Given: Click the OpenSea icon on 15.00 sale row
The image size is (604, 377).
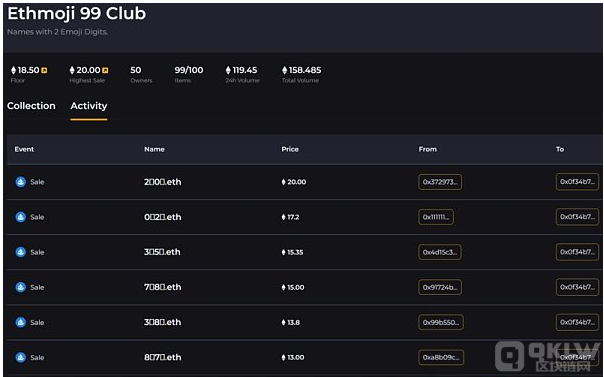Looking at the screenshot, I should 20,287.
